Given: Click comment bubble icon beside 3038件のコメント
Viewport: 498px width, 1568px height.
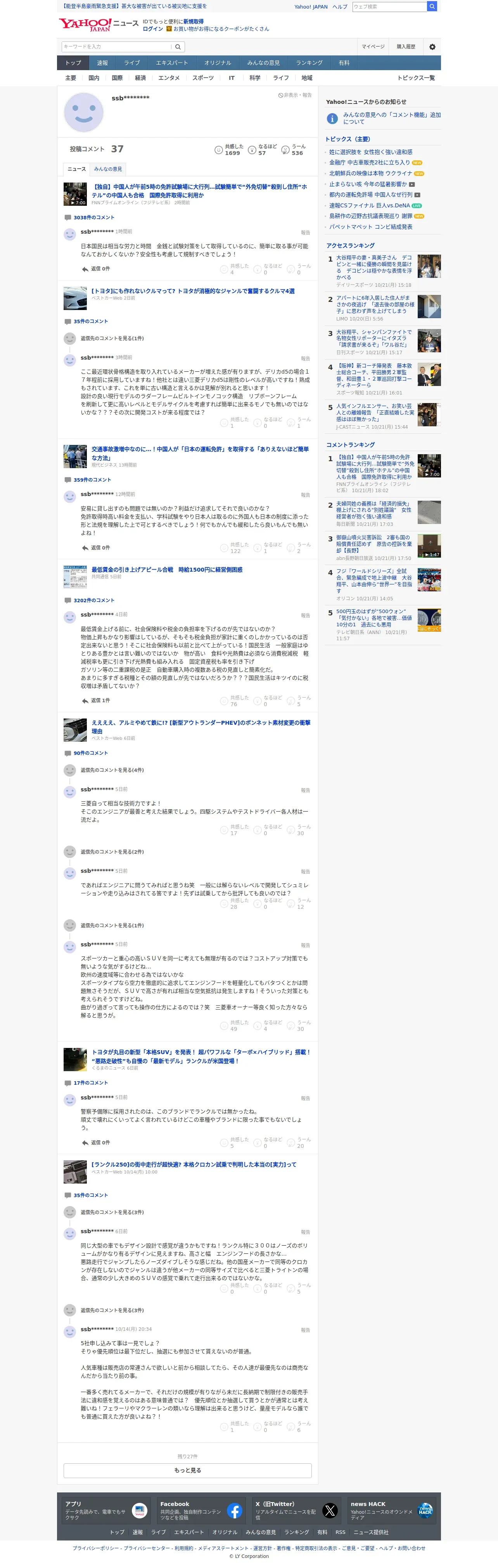Looking at the screenshot, I should [x=67, y=217].
